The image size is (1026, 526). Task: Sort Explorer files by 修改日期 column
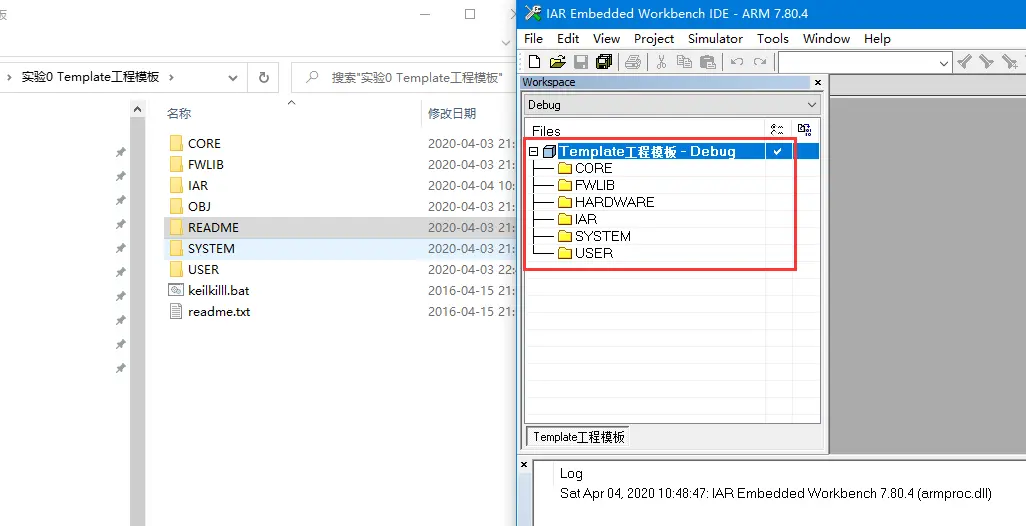(451, 113)
